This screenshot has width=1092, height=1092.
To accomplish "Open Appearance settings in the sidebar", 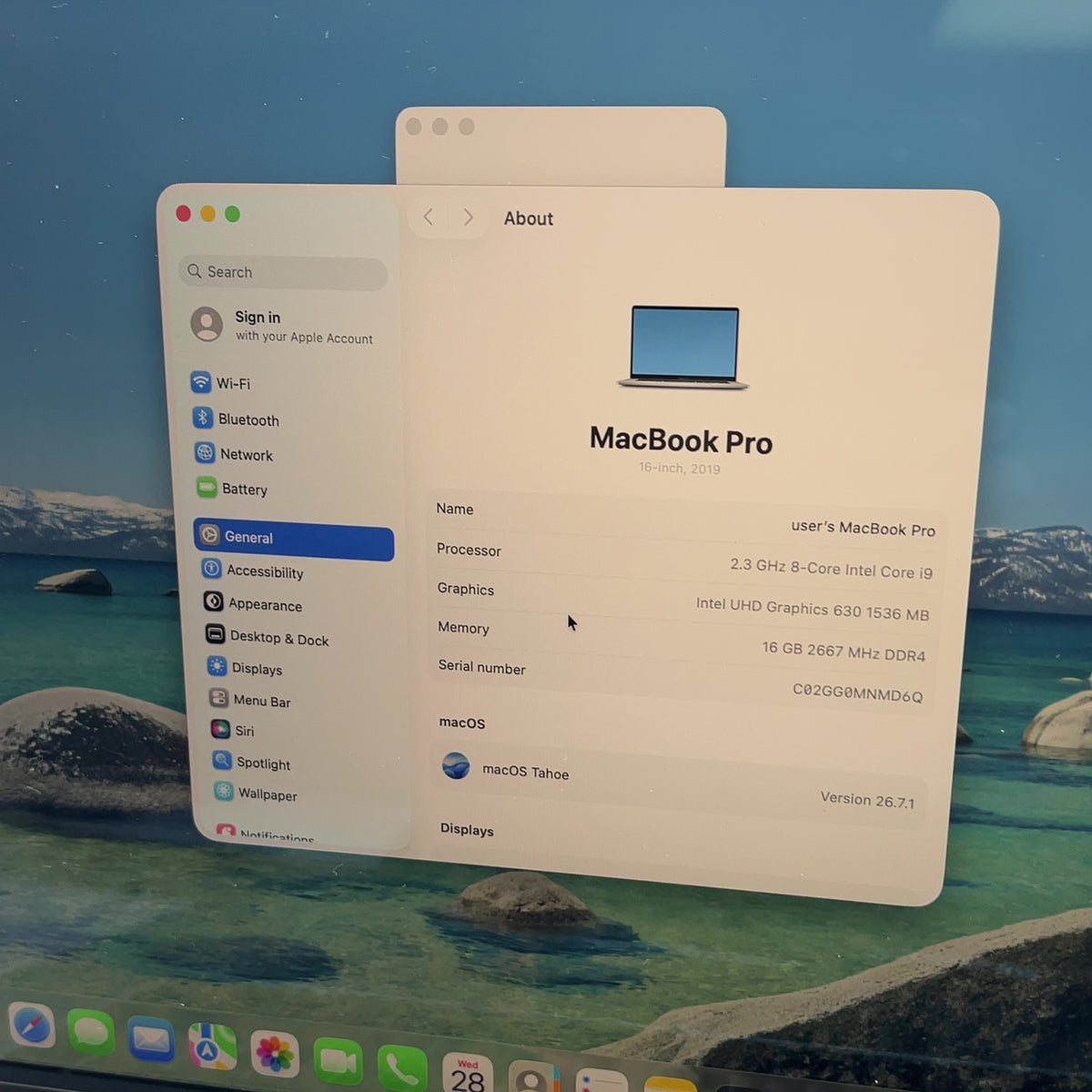I will (x=253, y=603).
